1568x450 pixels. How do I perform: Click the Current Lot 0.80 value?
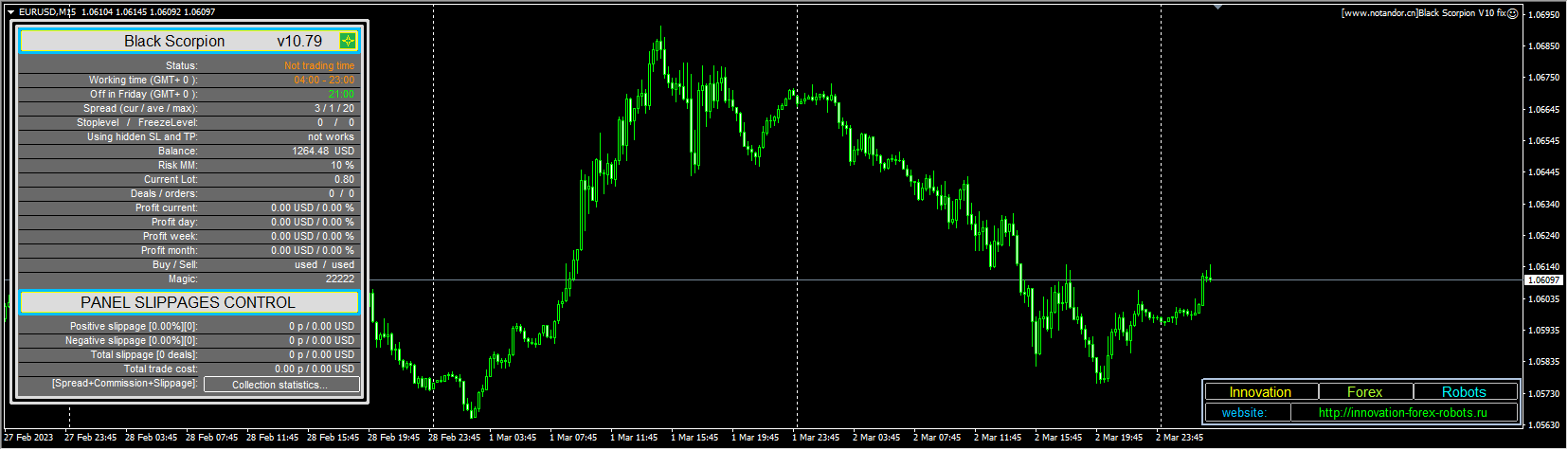tap(344, 180)
